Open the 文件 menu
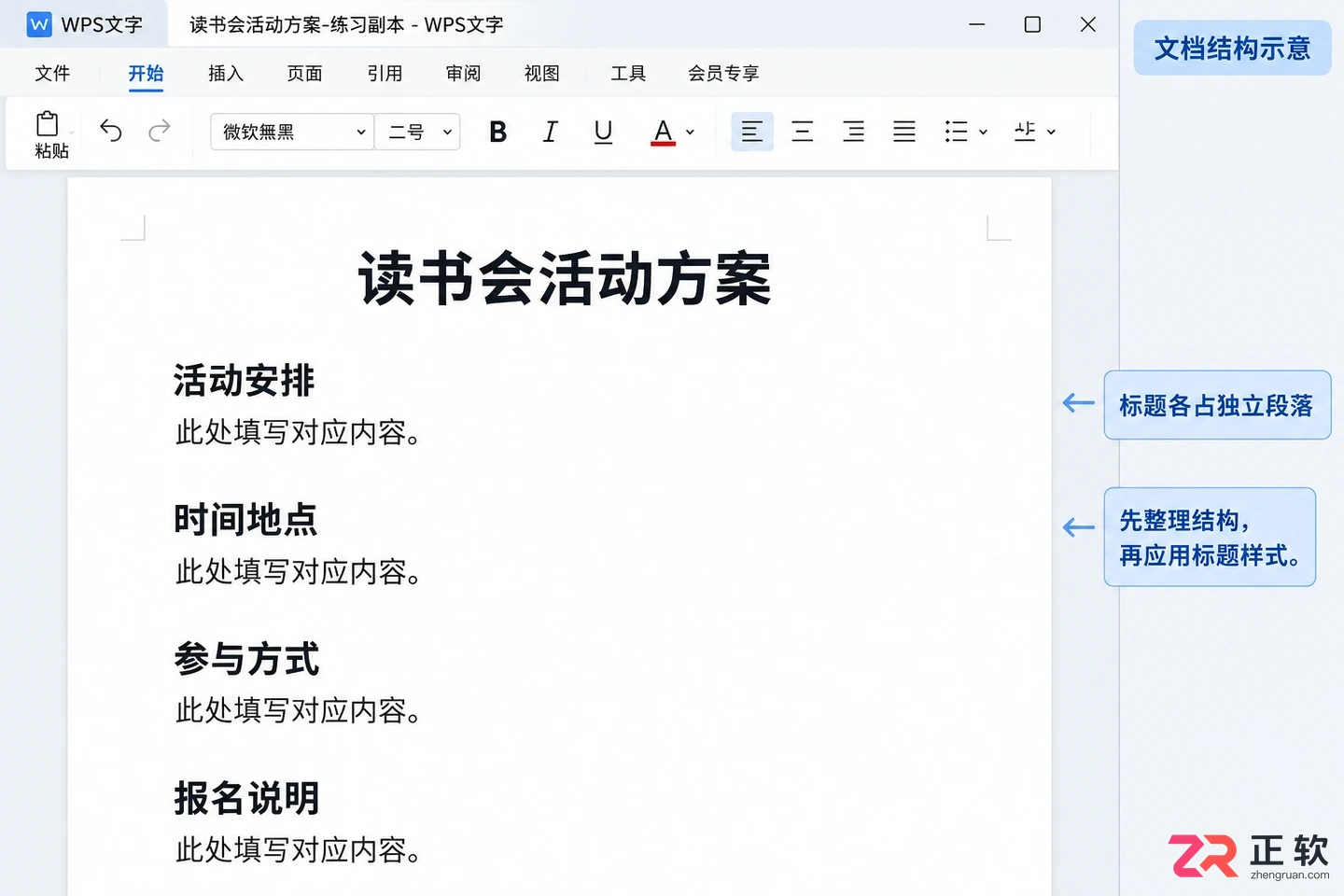 click(x=52, y=74)
